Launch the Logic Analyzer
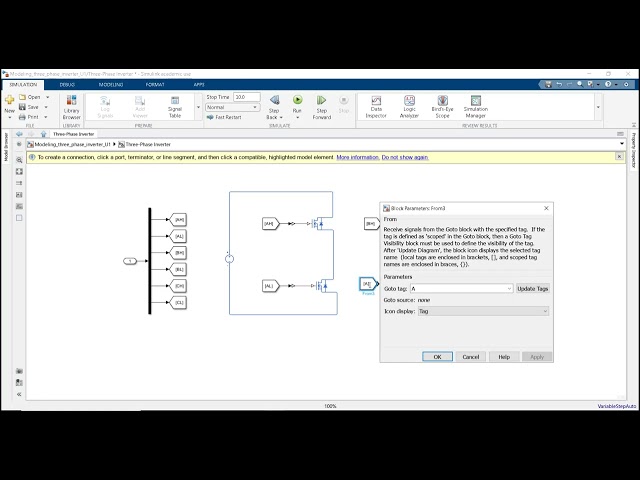 point(409,107)
